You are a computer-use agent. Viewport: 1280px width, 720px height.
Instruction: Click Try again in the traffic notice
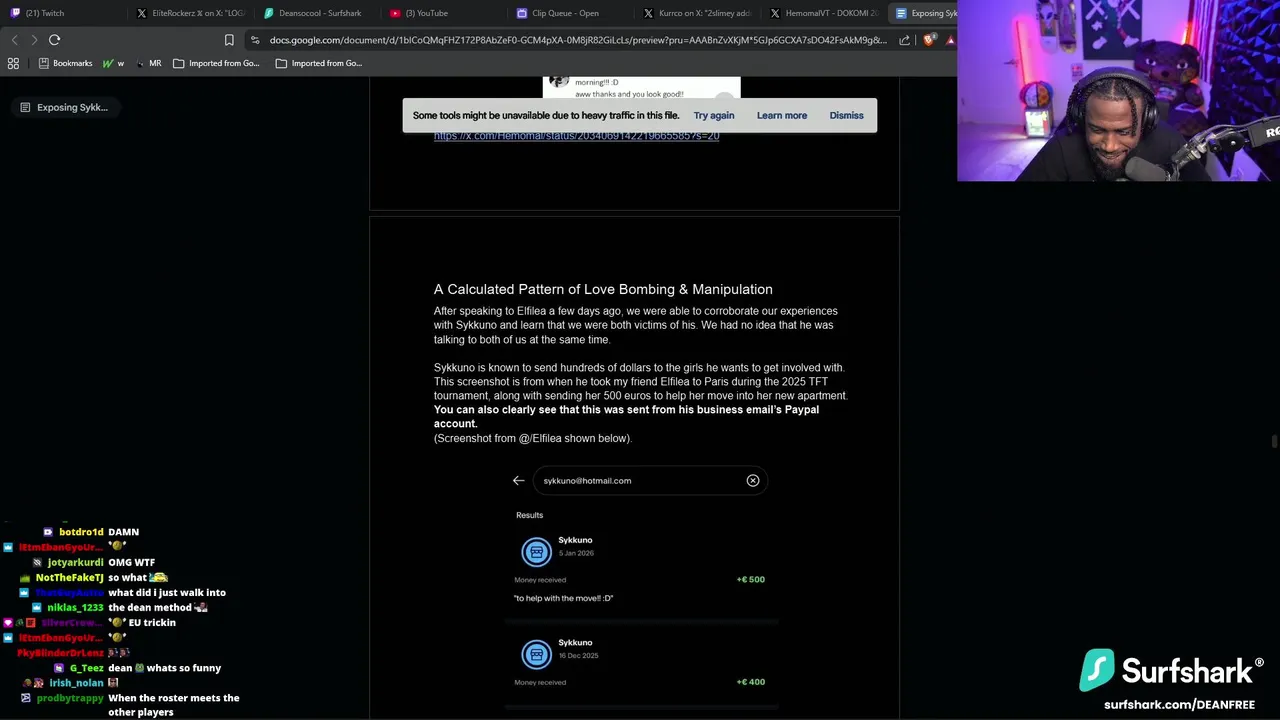click(x=714, y=115)
